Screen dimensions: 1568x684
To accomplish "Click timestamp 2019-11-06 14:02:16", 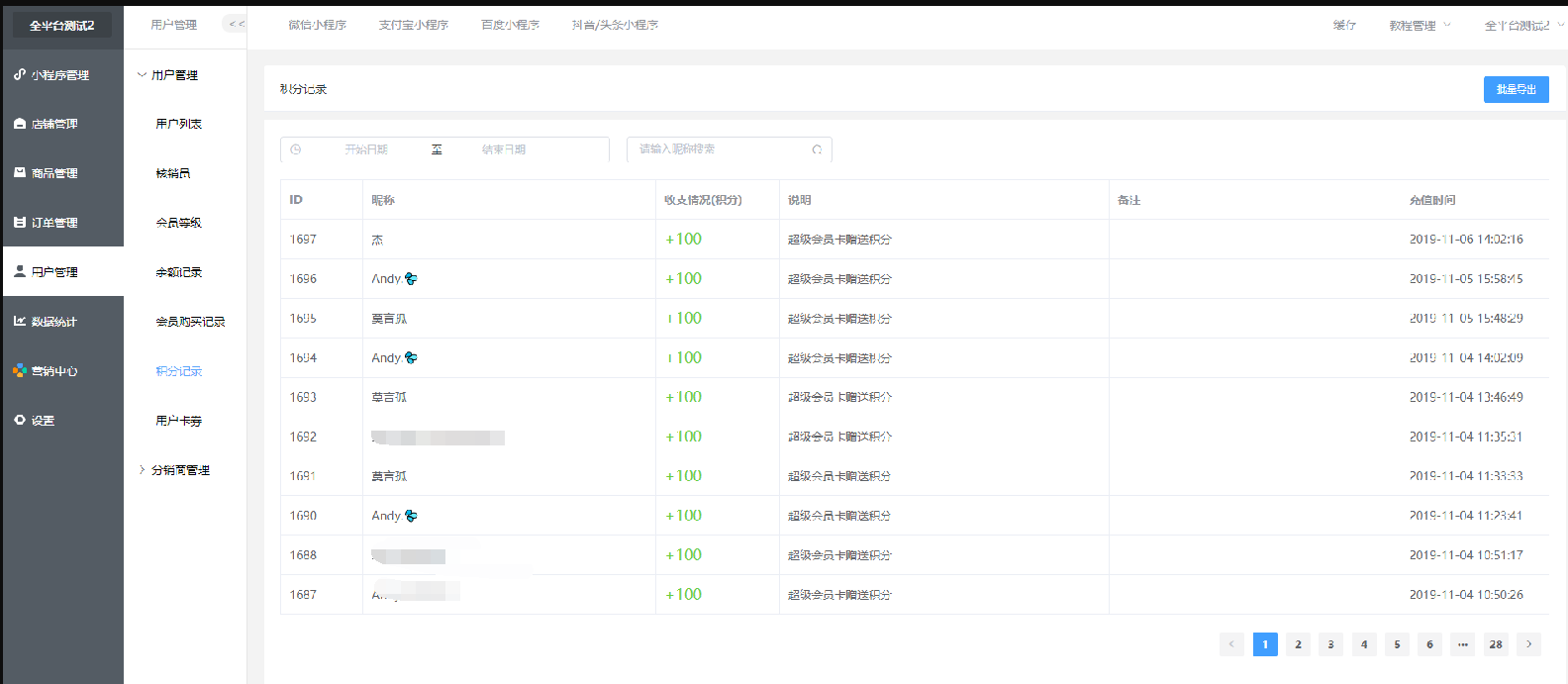I will (1466, 240).
